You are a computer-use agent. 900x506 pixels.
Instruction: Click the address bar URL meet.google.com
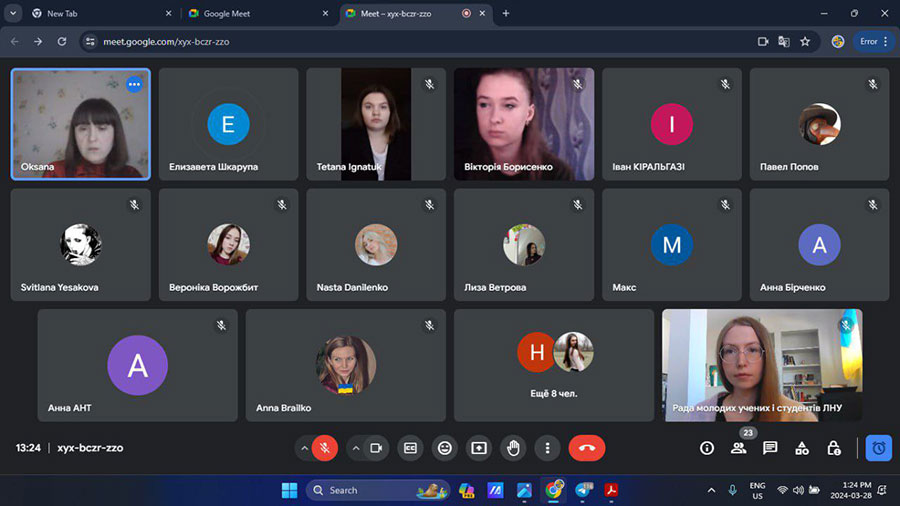click(x=166, y=42)
